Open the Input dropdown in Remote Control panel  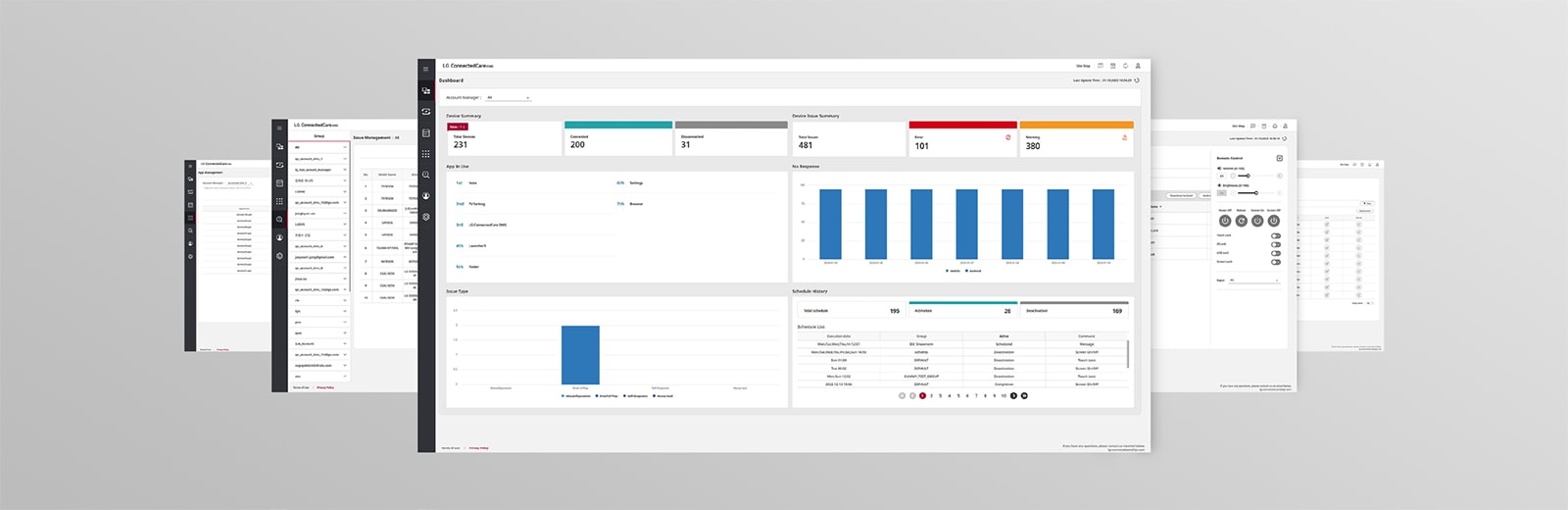click(1254, 280)
